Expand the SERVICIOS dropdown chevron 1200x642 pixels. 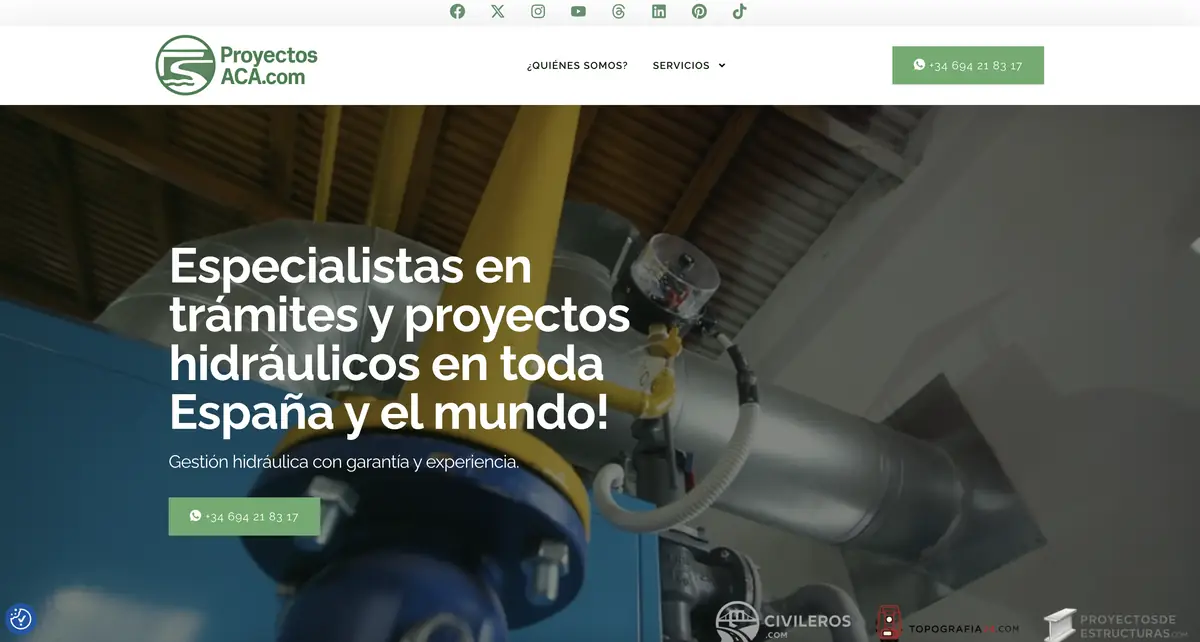point(722,65)
